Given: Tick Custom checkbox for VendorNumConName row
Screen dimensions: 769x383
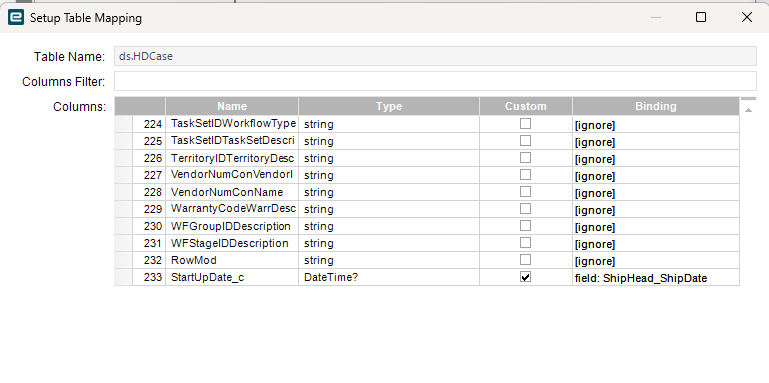Looking at the screenshot, I should [x=525, y=191].
